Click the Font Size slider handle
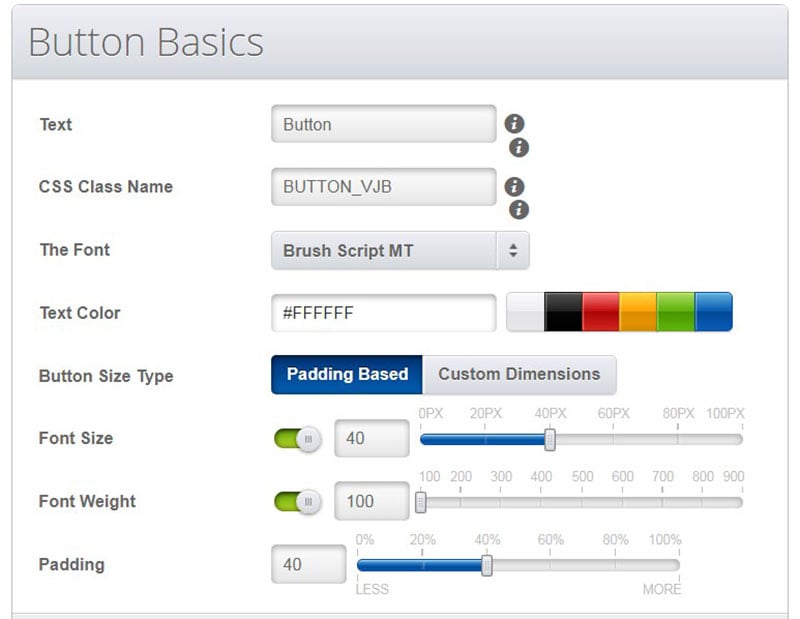Screen dimensions: 800x619 tap(550, 439)
